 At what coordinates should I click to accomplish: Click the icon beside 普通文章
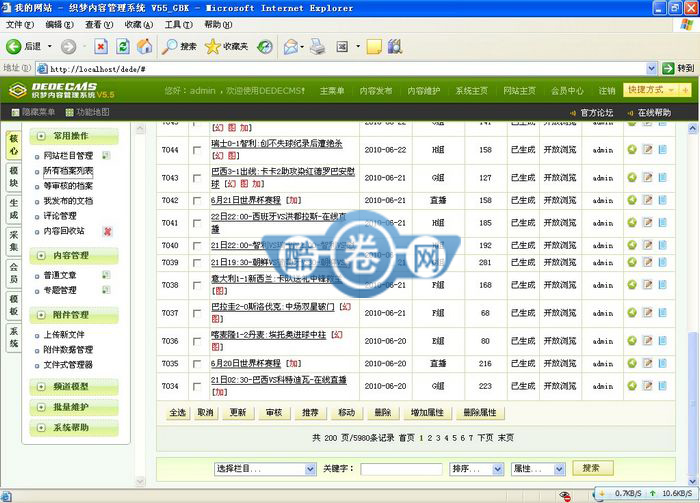106,275
